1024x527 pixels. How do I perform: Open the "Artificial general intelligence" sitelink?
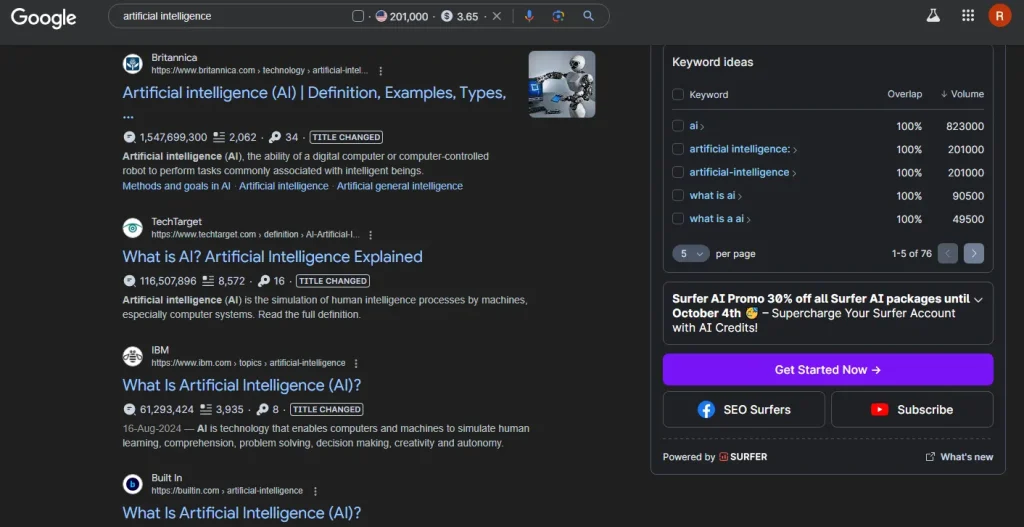coord(400,186)
